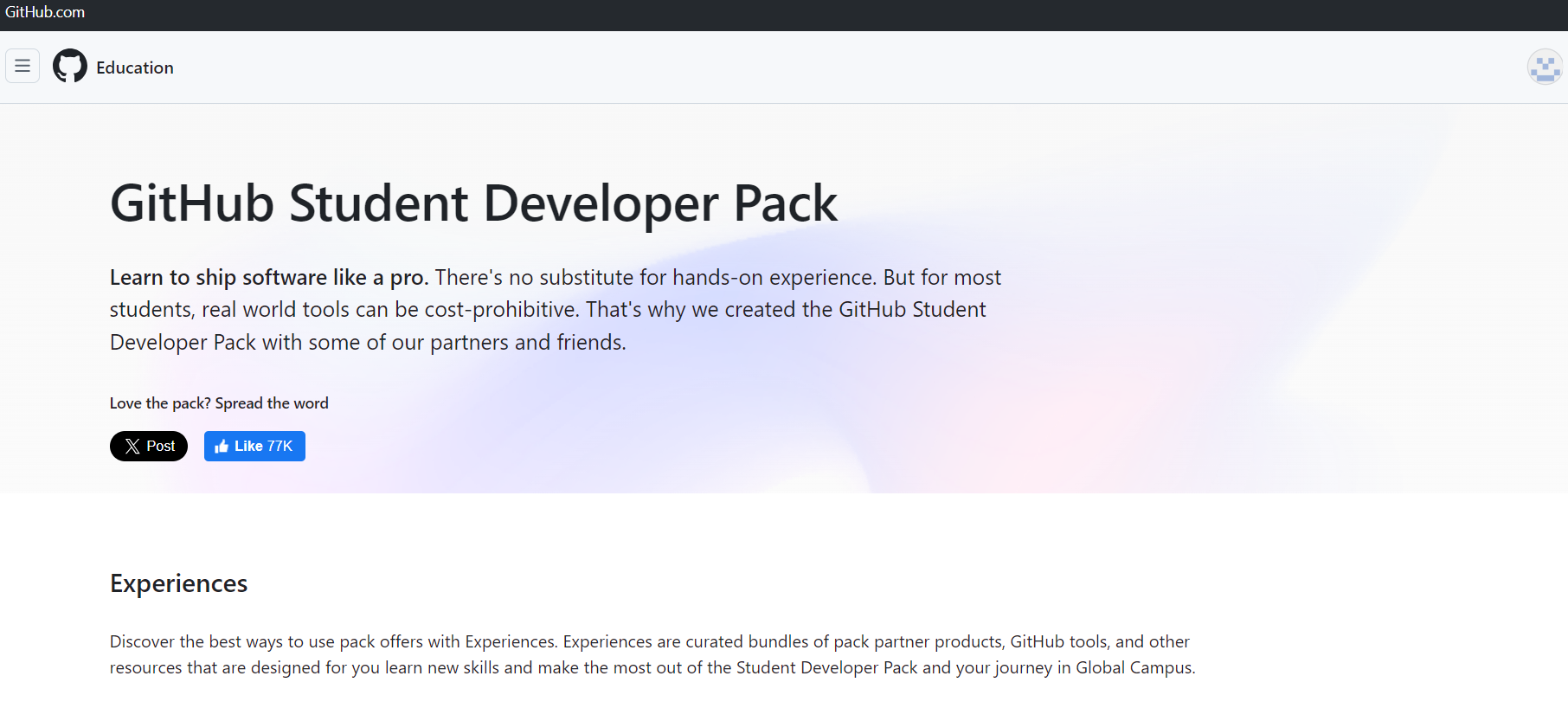The height and width of the screenshot is (721, 1568).
Task: Share the pack with the X Post button
Action: [149, 446]
